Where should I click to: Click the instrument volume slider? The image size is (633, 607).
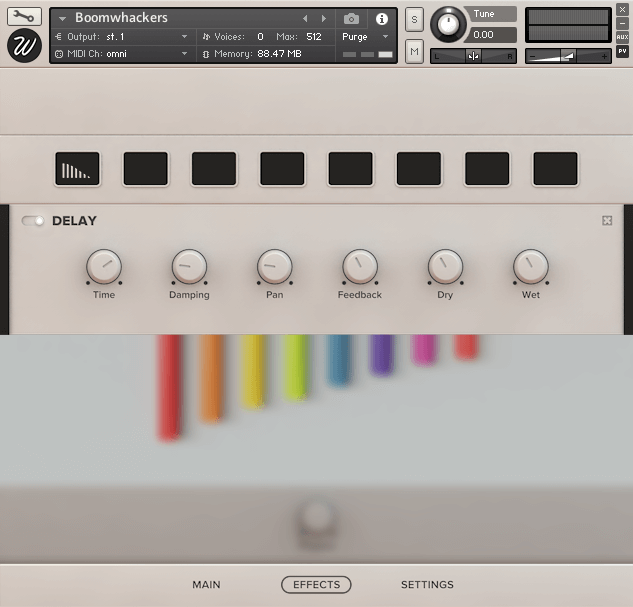(x=568, y=56)
